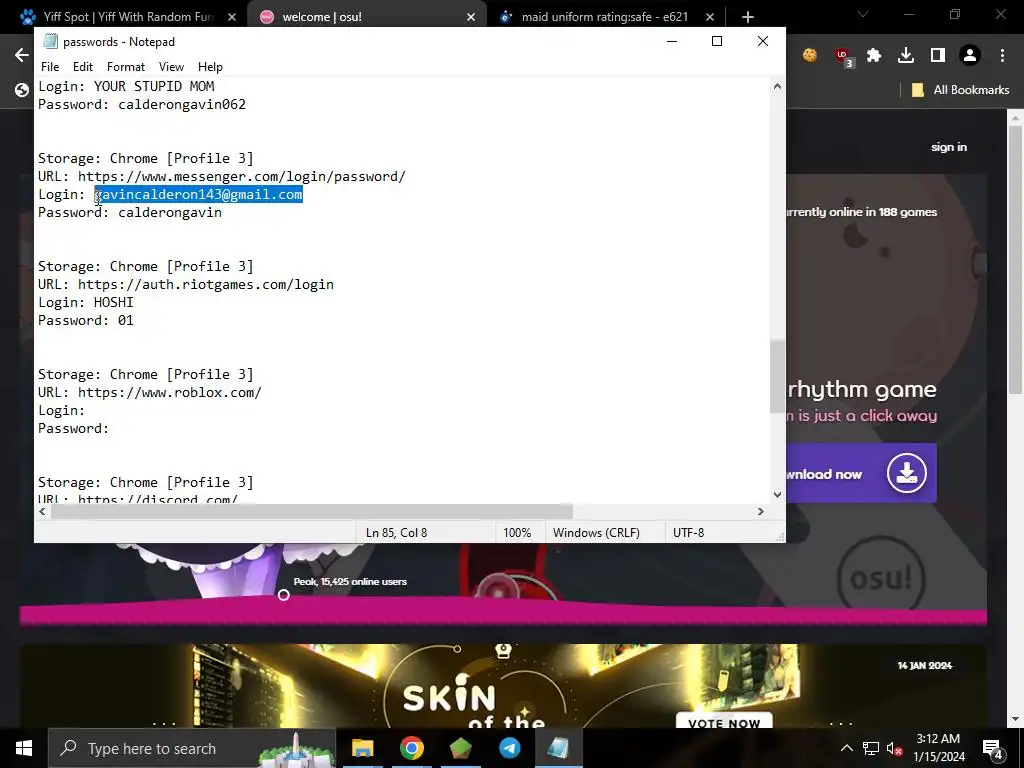Click the 'Ln 85, Col 8' status bar entry
1024x768 pixels.
click(396, 533)
